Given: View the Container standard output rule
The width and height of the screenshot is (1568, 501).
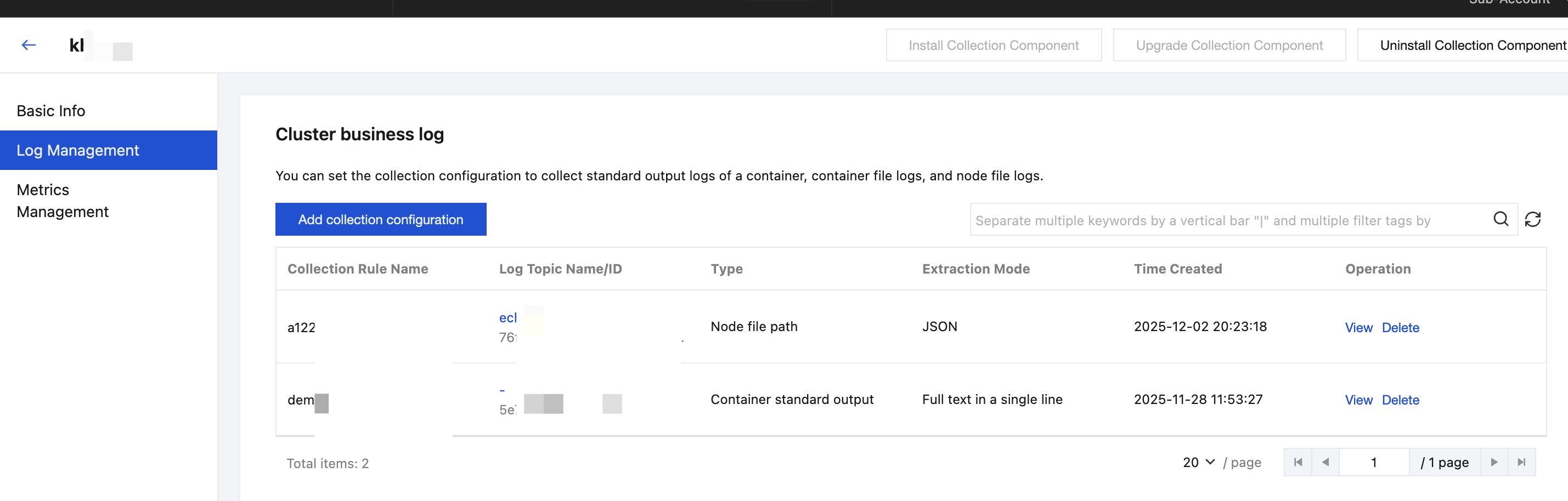Looking at the screenshot, I should coord(1358,400).
